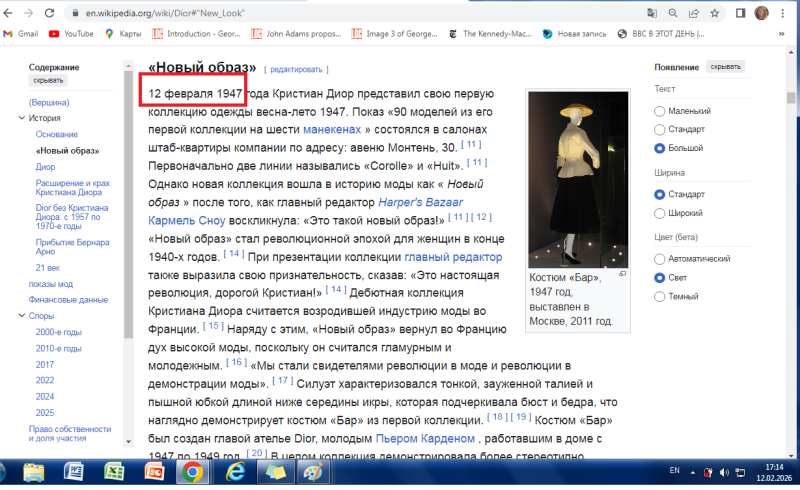Open the Chrome profile avatar

tap(761, 13)
